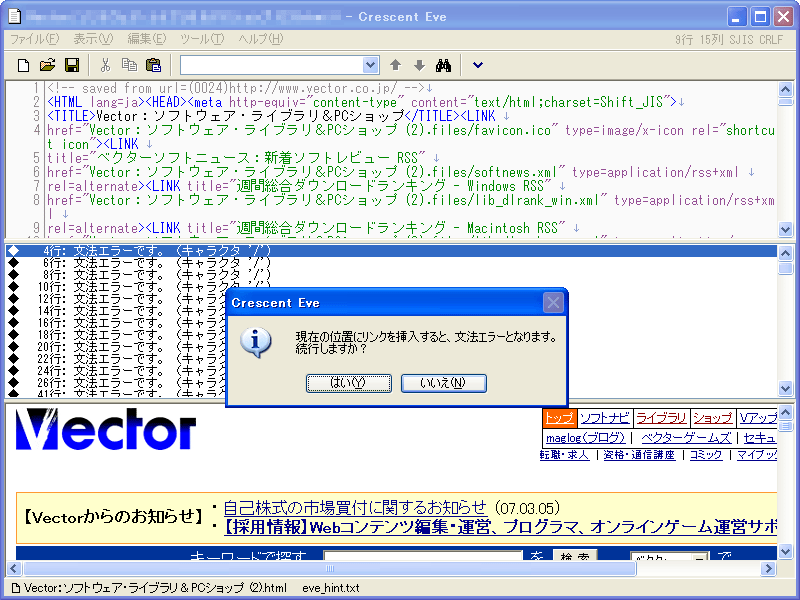This screenshot has width=800, height=600.
Task: Select the 4行 syntax error row
Action: (391, 251)
